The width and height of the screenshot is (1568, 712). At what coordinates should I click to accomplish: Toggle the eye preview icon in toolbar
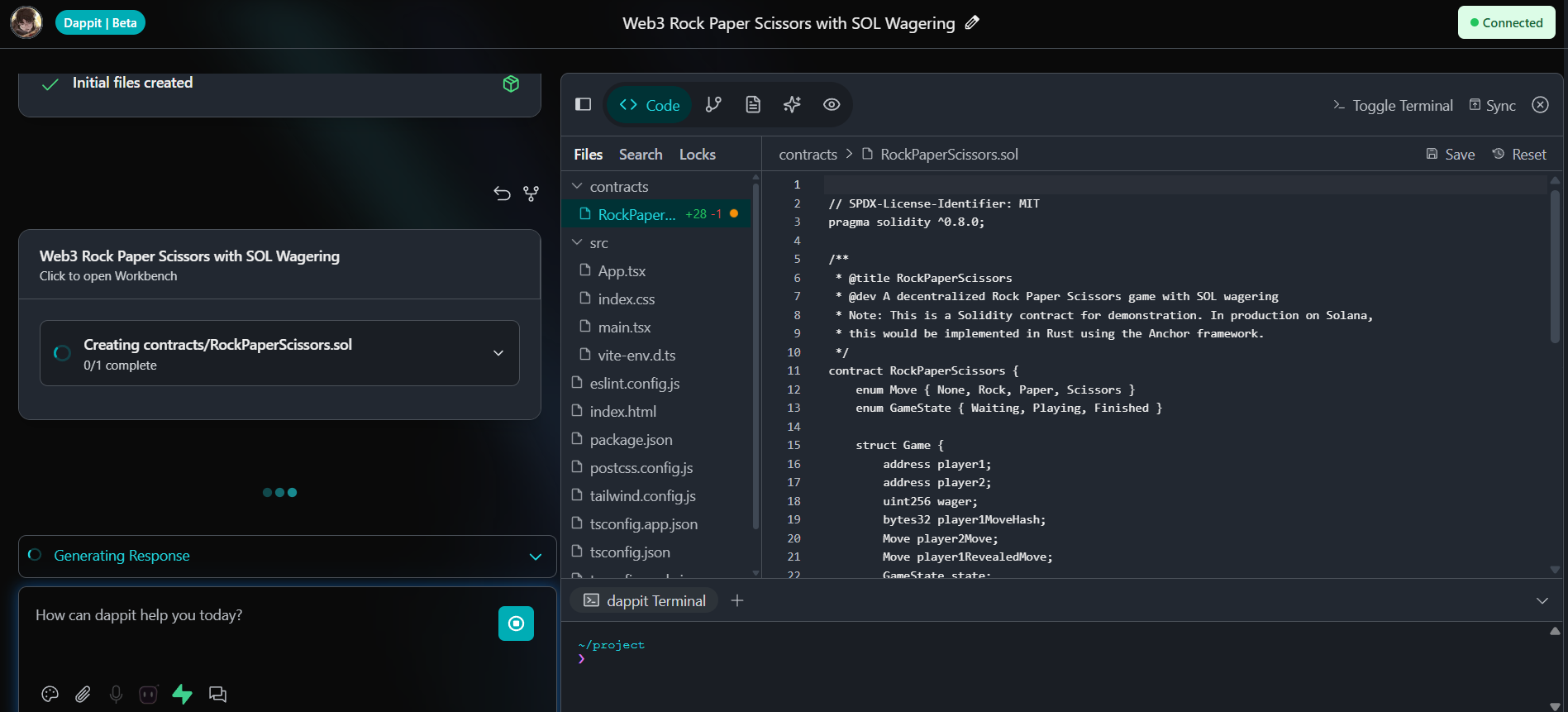[832, 104]
